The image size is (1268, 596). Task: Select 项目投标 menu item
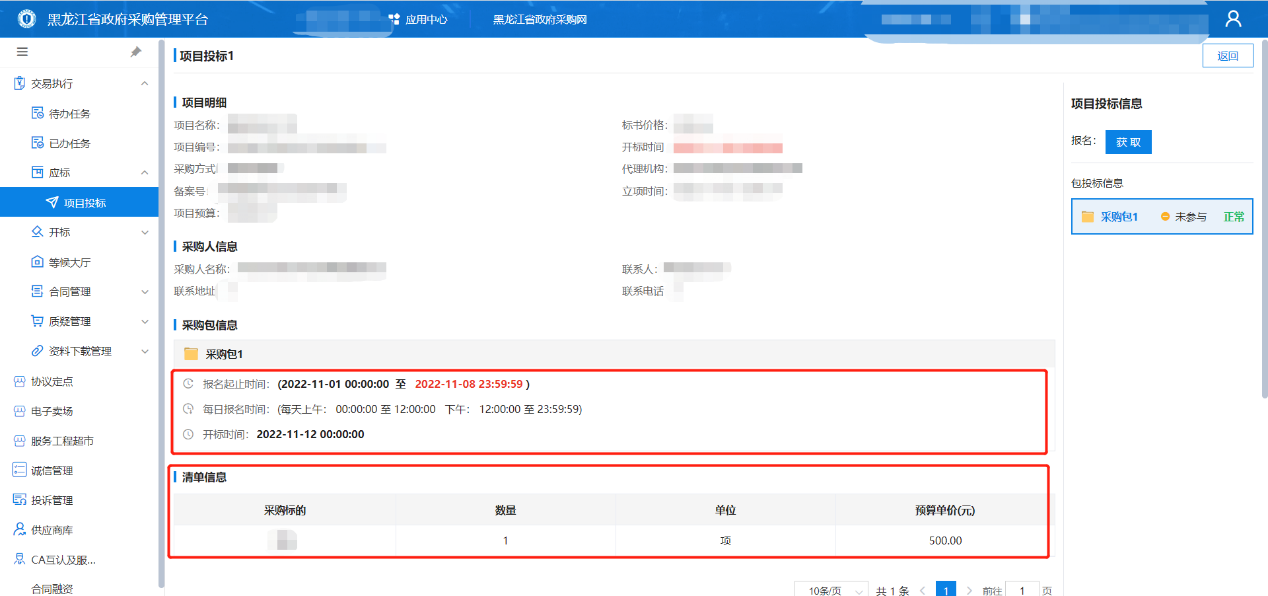85,203
